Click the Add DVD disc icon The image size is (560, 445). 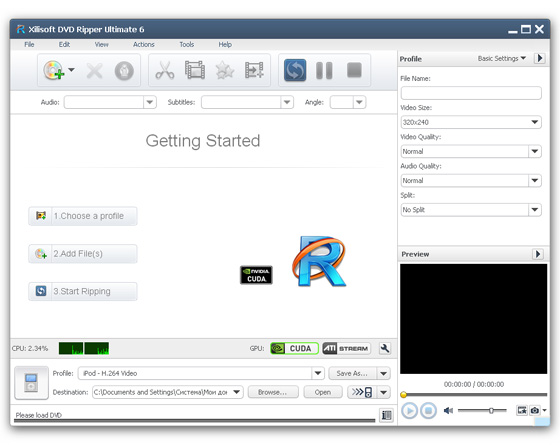click(x=54, y=70)
